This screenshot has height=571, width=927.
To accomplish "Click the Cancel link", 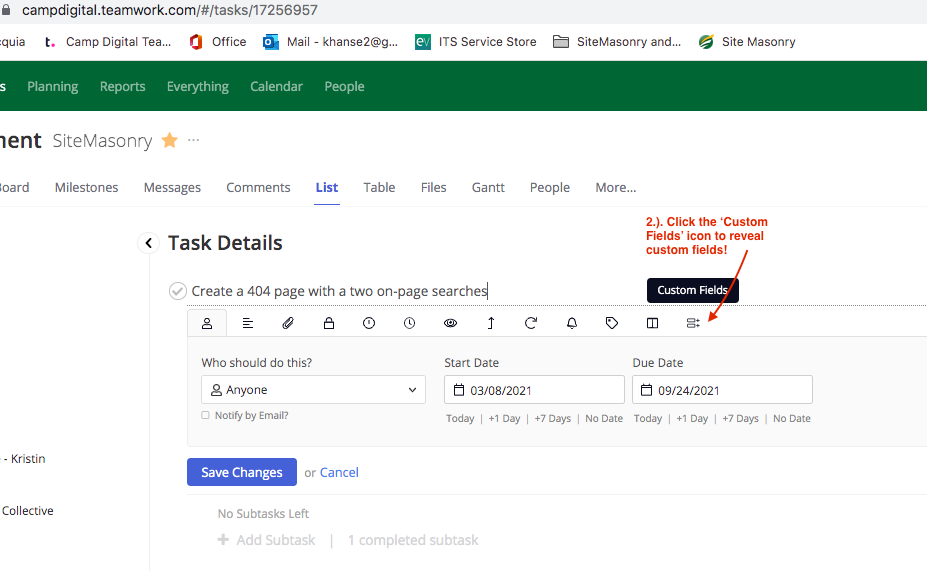I will [x=339, y=472].
